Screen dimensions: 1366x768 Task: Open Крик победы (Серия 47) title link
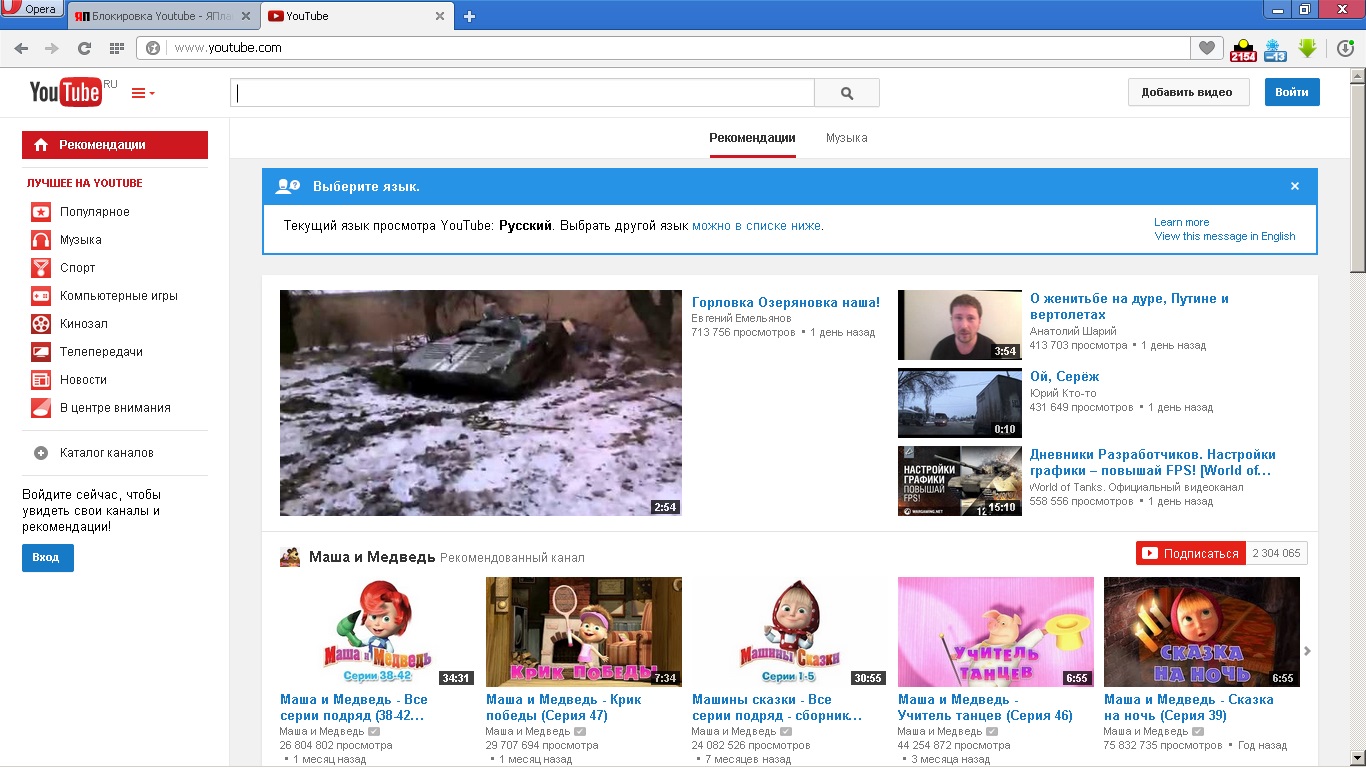point(564,708)
